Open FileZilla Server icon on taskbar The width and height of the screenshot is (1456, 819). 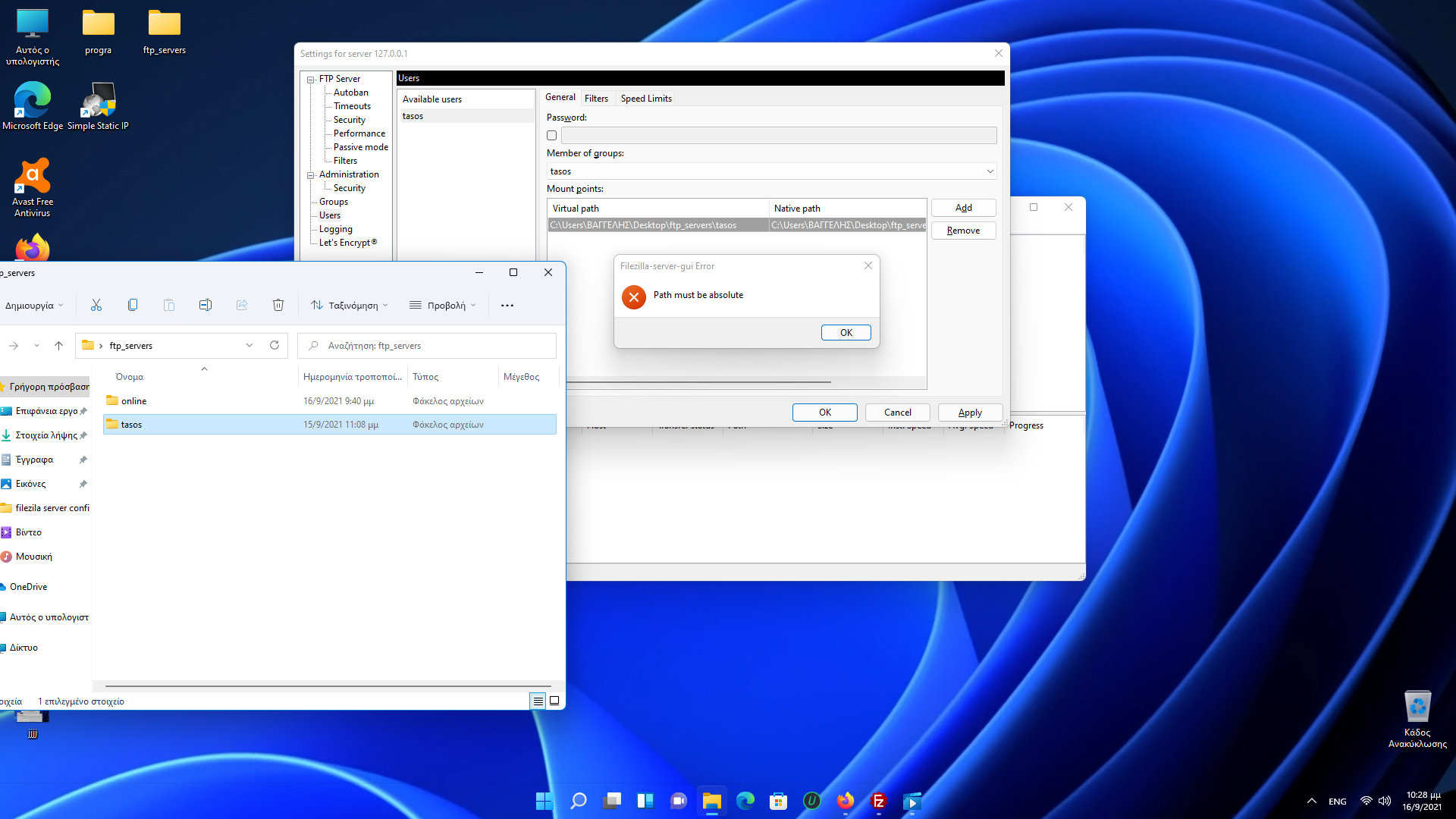879,801
